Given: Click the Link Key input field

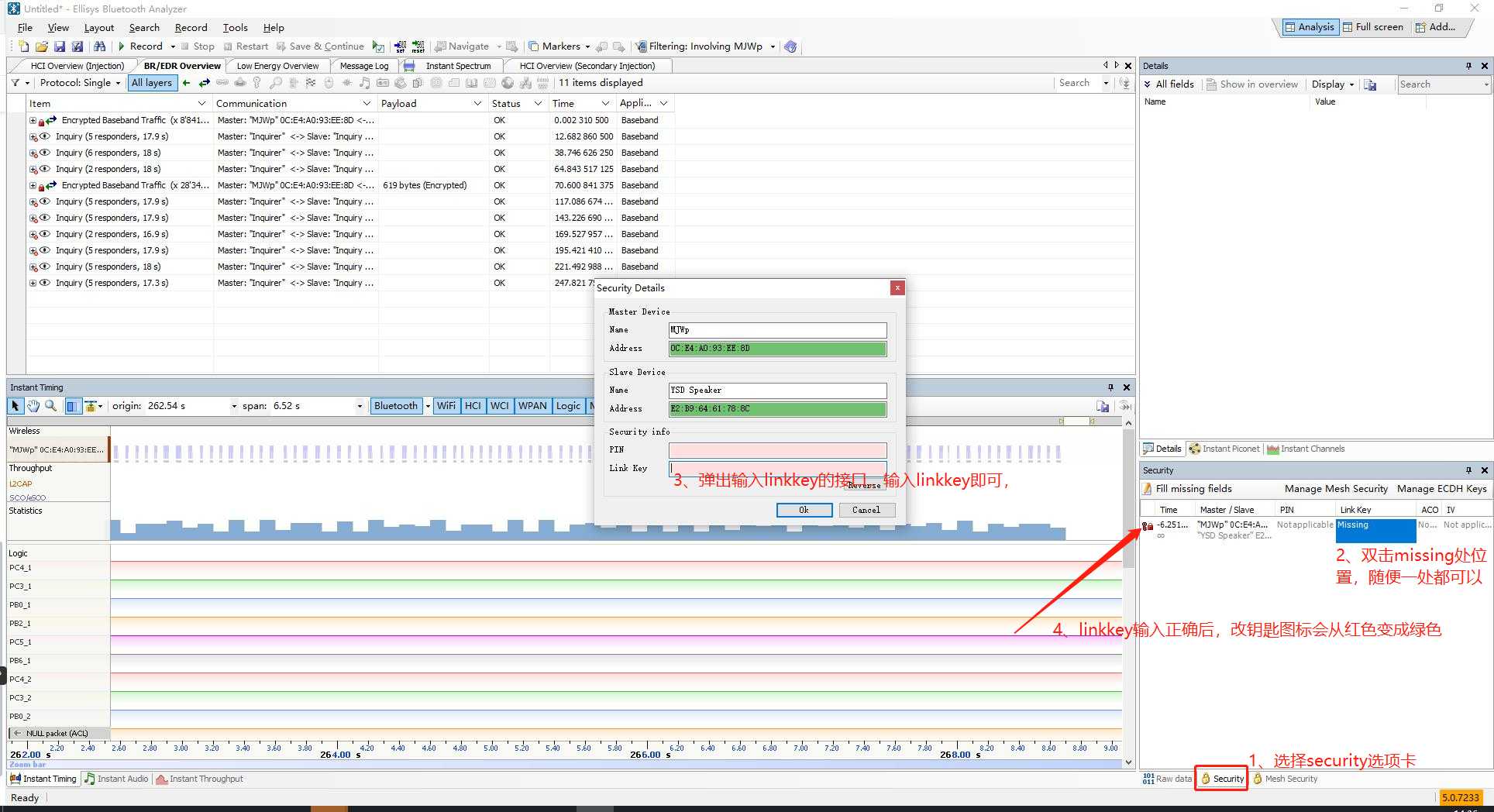Looking at the screenshot, I should click(x=778, y=469).
